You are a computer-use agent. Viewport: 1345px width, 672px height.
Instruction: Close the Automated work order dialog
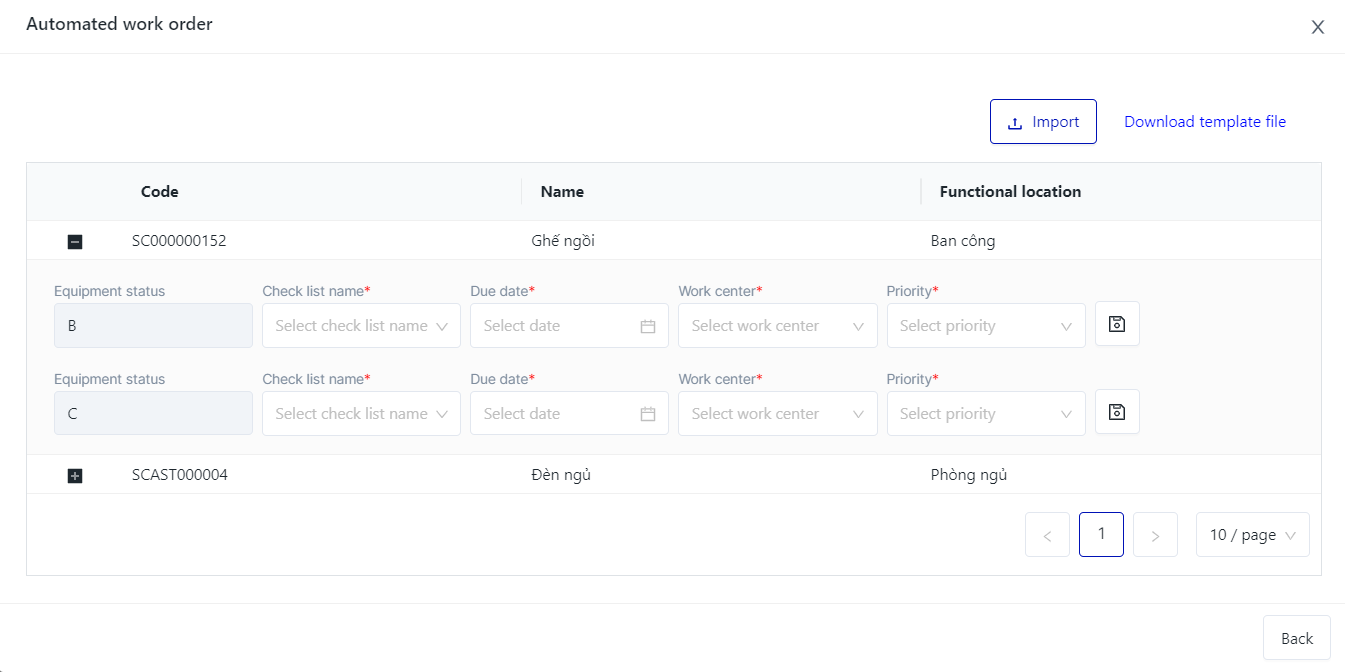1318,27
